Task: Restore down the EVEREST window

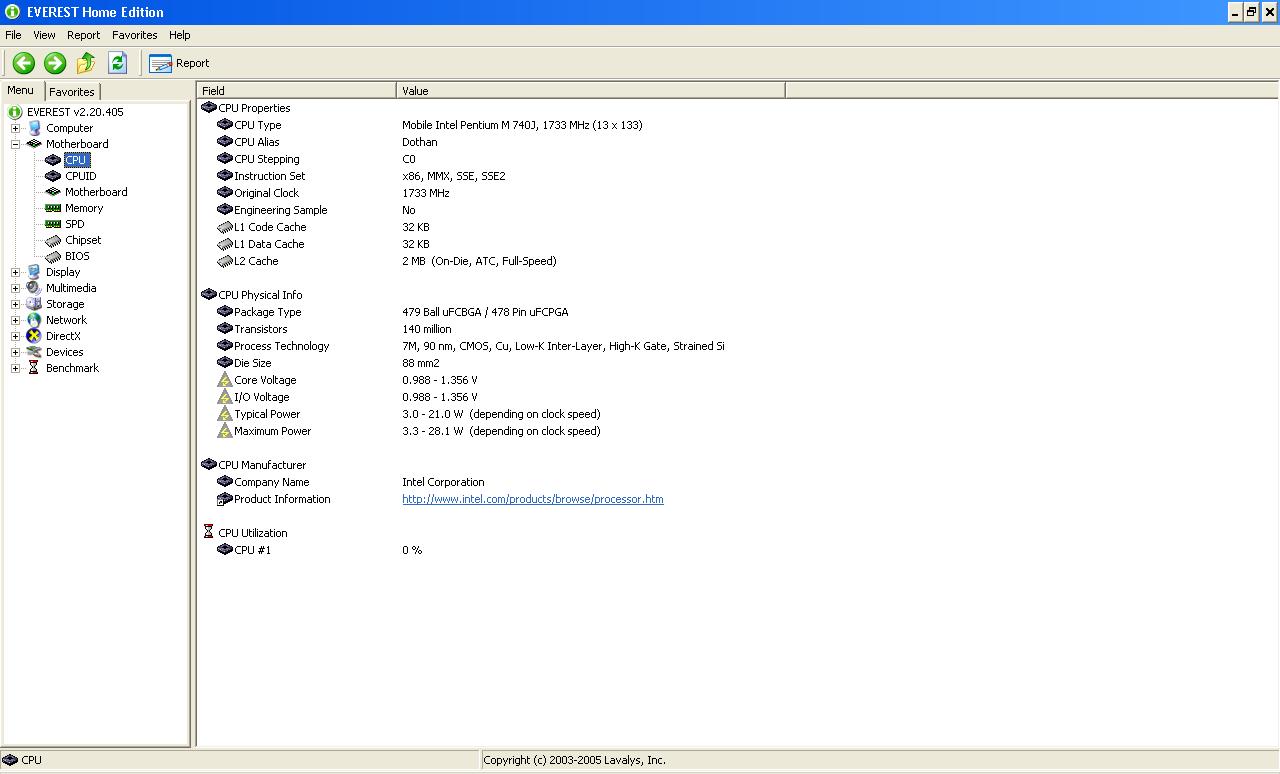Action: (1251, 12)
